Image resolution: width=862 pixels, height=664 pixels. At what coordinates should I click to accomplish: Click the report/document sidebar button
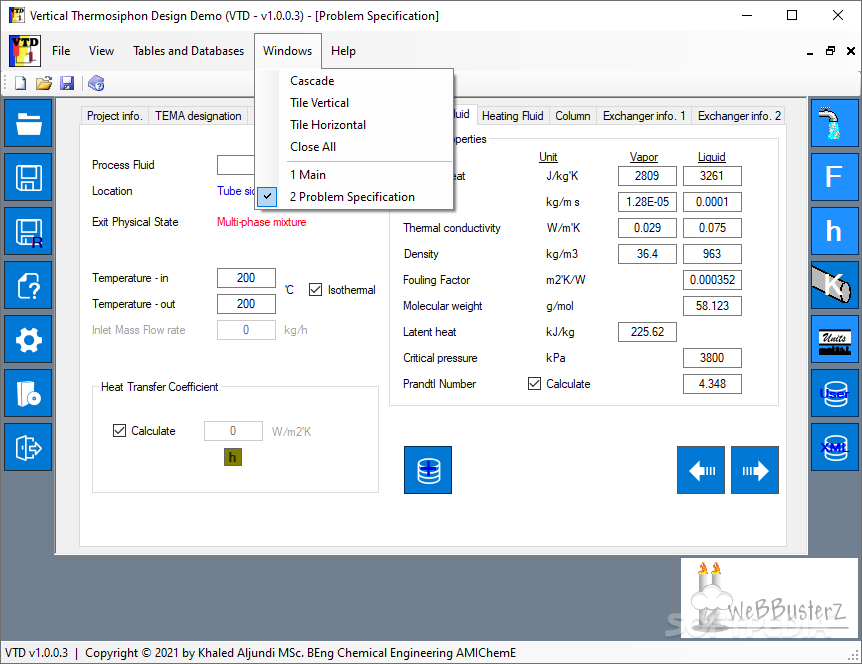pyautogui.click(x=28, y=393)
